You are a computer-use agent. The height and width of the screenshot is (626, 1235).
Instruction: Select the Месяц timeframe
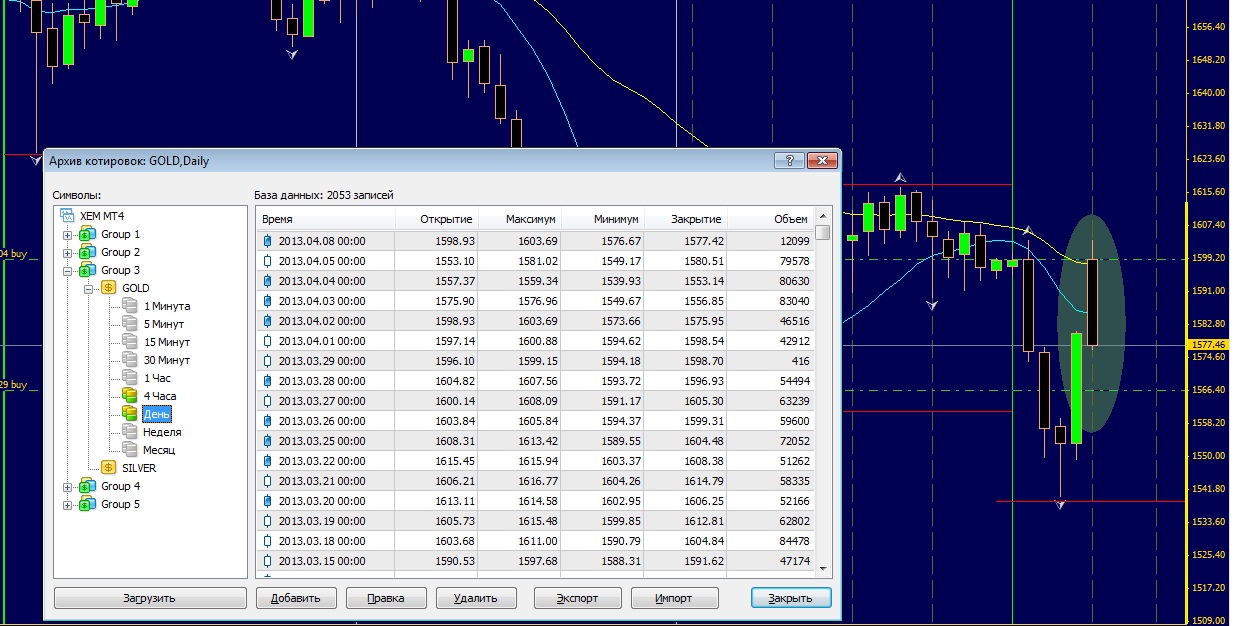tap(159, 450)
